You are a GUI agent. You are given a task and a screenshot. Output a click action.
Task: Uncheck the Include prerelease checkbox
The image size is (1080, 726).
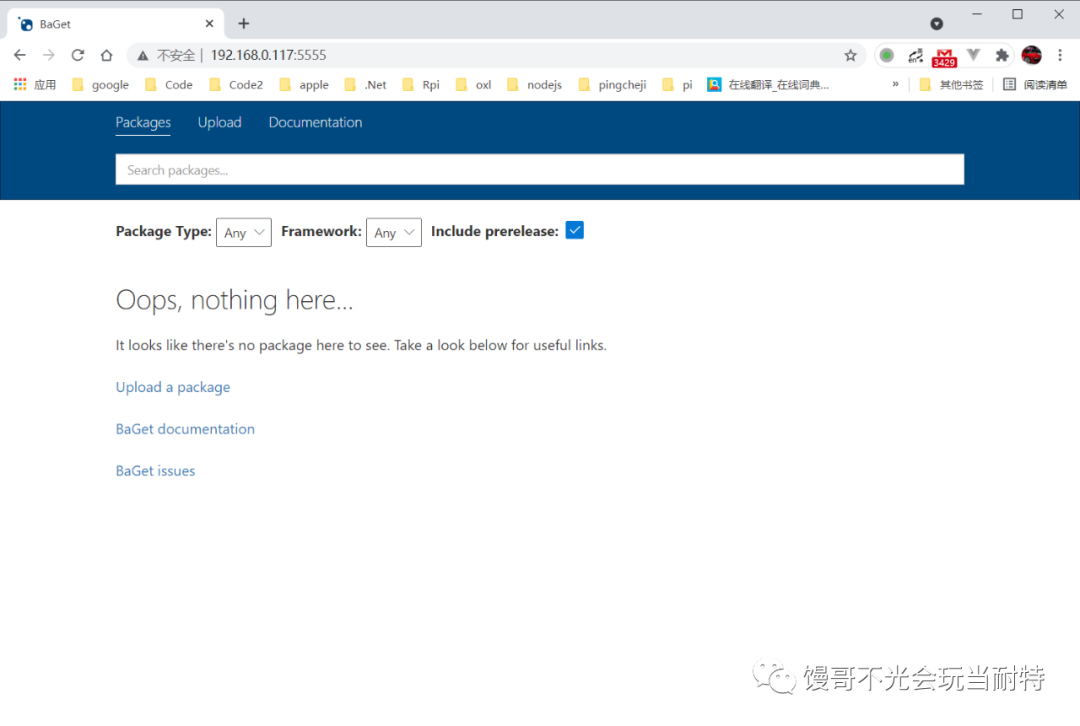(x=574, y=230)
